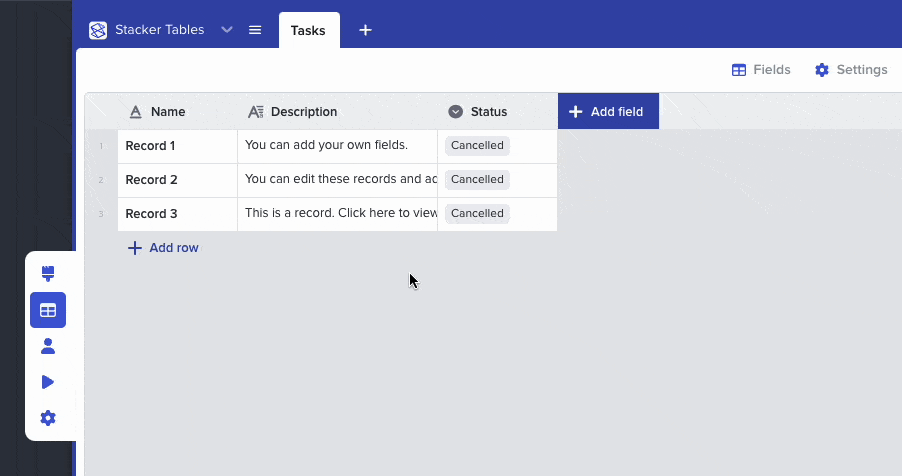Screen dimensions: 902x476
Task: Open Status dropdown for Record 1
Action: pos(477,146)
